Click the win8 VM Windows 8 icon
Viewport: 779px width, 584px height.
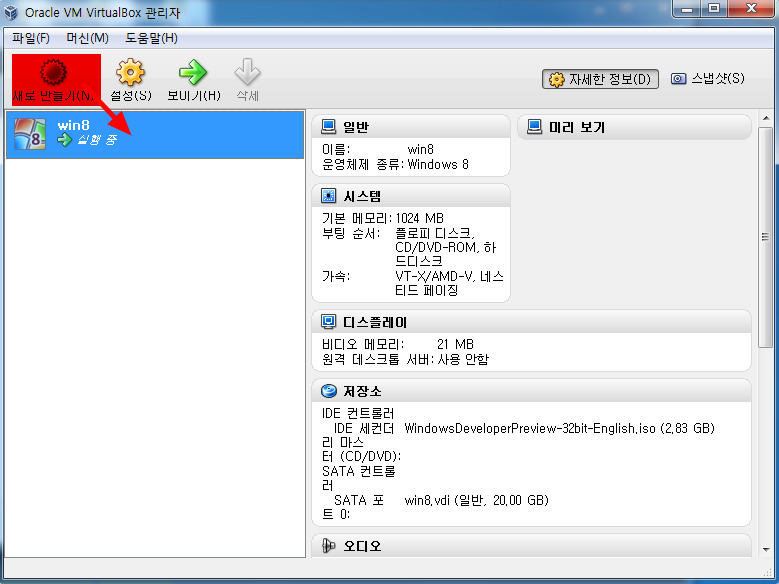(29, 134)
